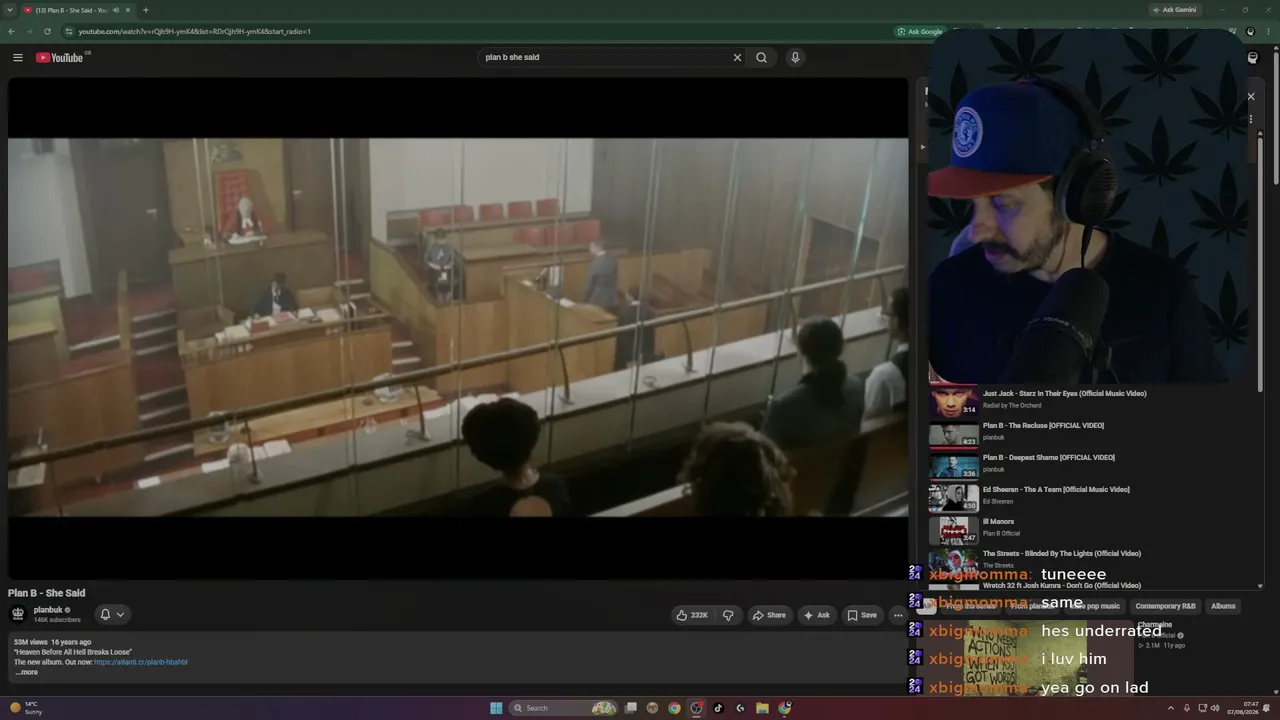Click the Windows taskbar Search box
This screenshot has width=1280, height=720.
click(x=564, y=708)
